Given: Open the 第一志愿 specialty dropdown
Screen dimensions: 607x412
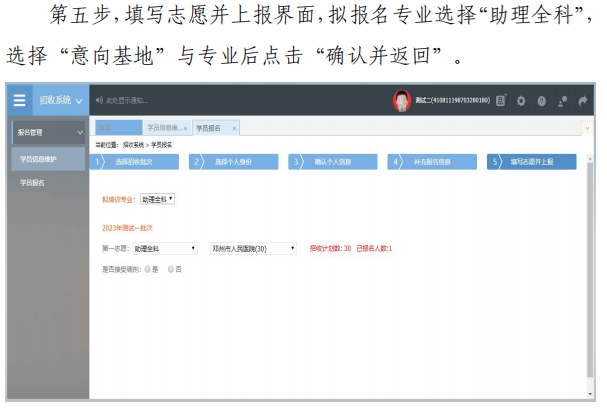Looking at the screenshot, I should [x=165, y=249].
